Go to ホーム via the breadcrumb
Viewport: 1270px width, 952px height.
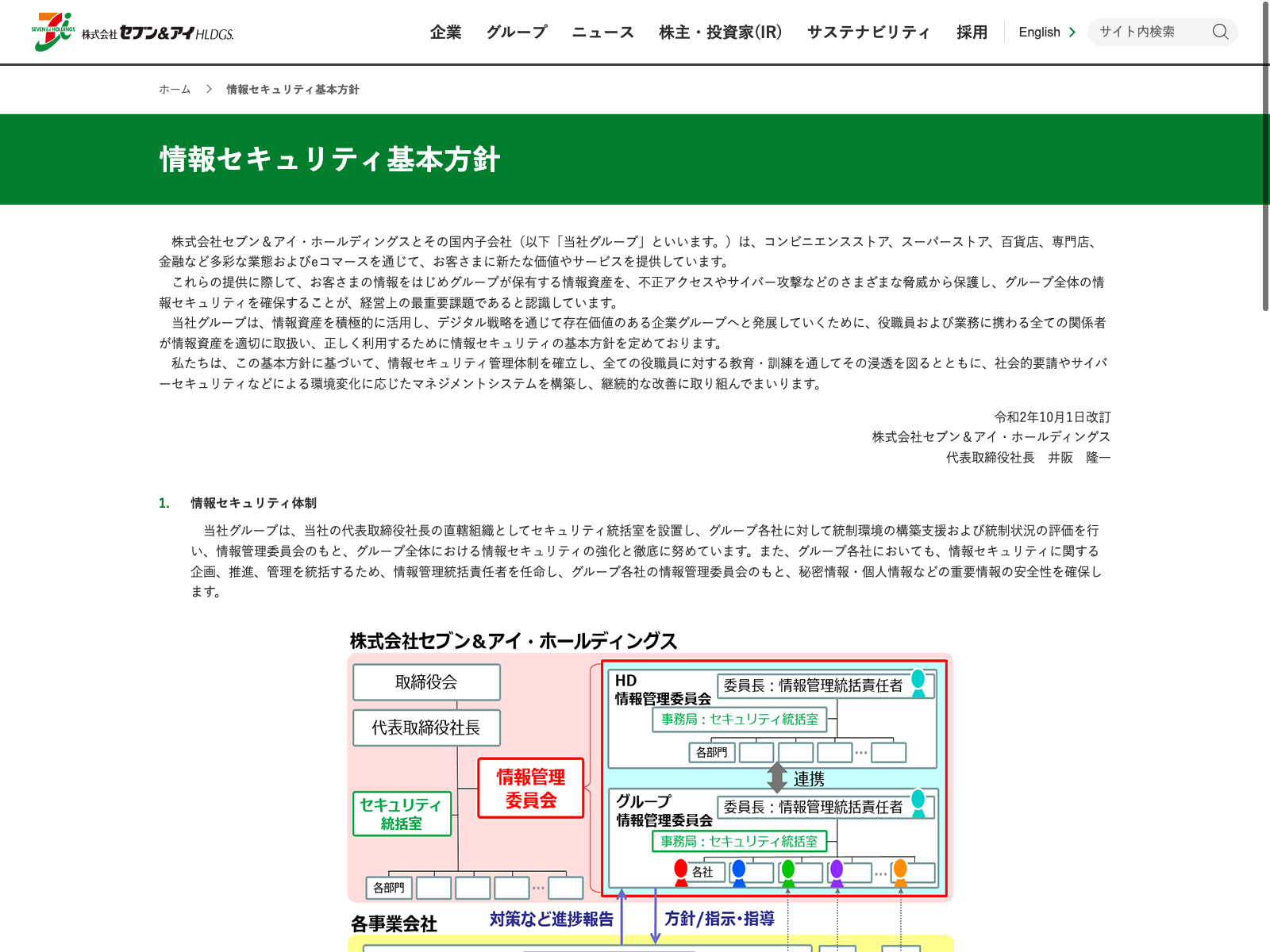point(175,90)
